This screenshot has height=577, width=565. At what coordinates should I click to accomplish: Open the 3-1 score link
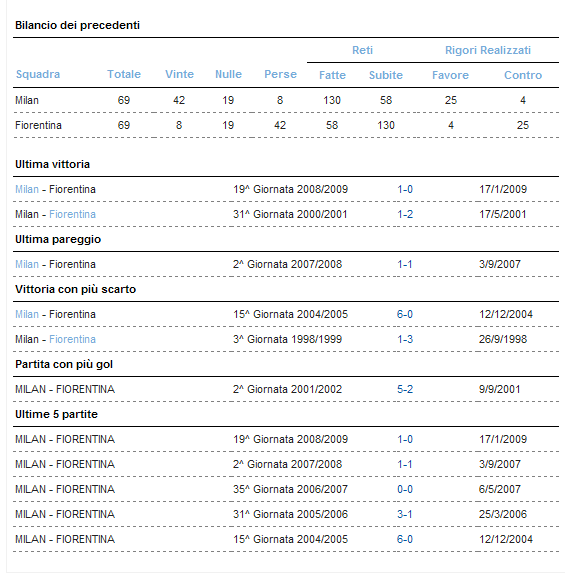tap(405, 514)
